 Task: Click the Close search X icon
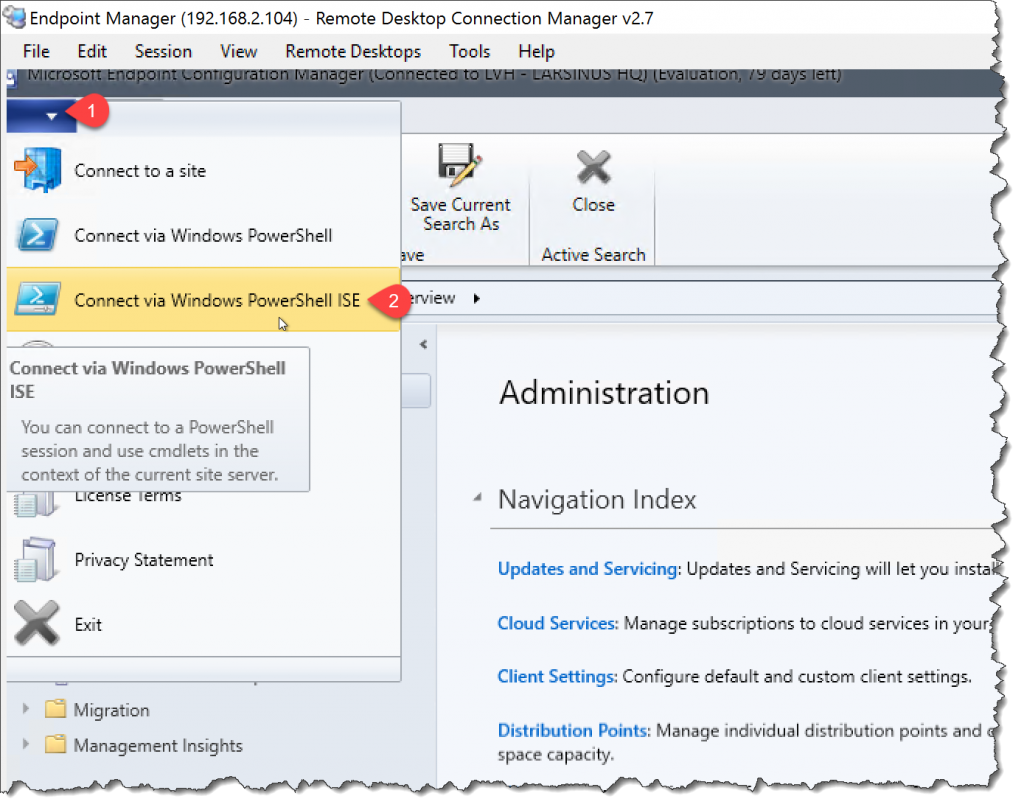pyautogui.click(x=594, y=167)
